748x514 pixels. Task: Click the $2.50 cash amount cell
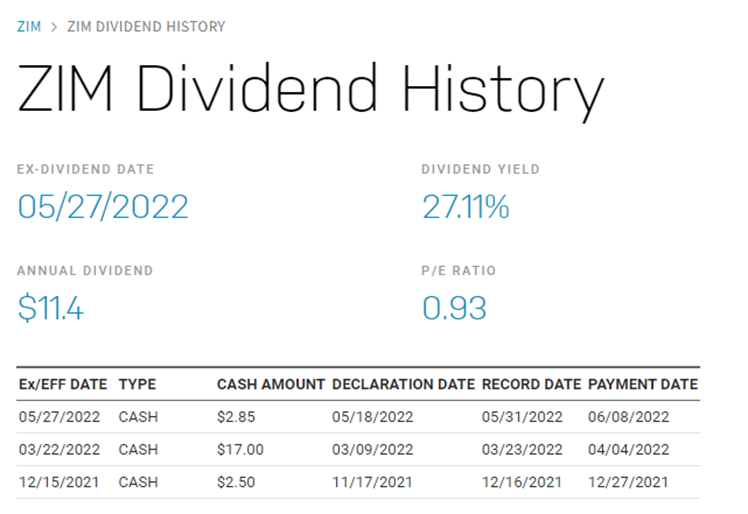pos(236,482)
